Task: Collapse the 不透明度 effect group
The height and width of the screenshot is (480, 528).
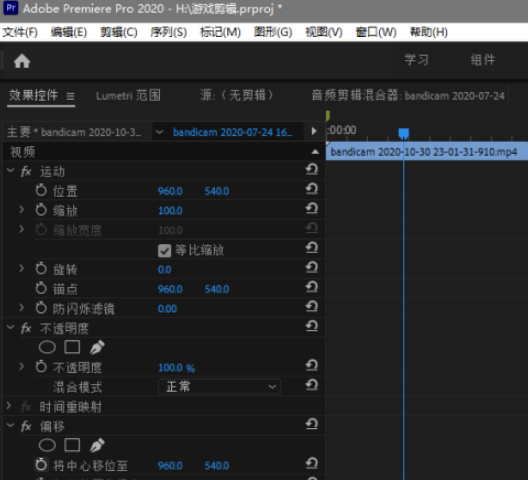Action: pyautogui.click(x=10, y=327)
